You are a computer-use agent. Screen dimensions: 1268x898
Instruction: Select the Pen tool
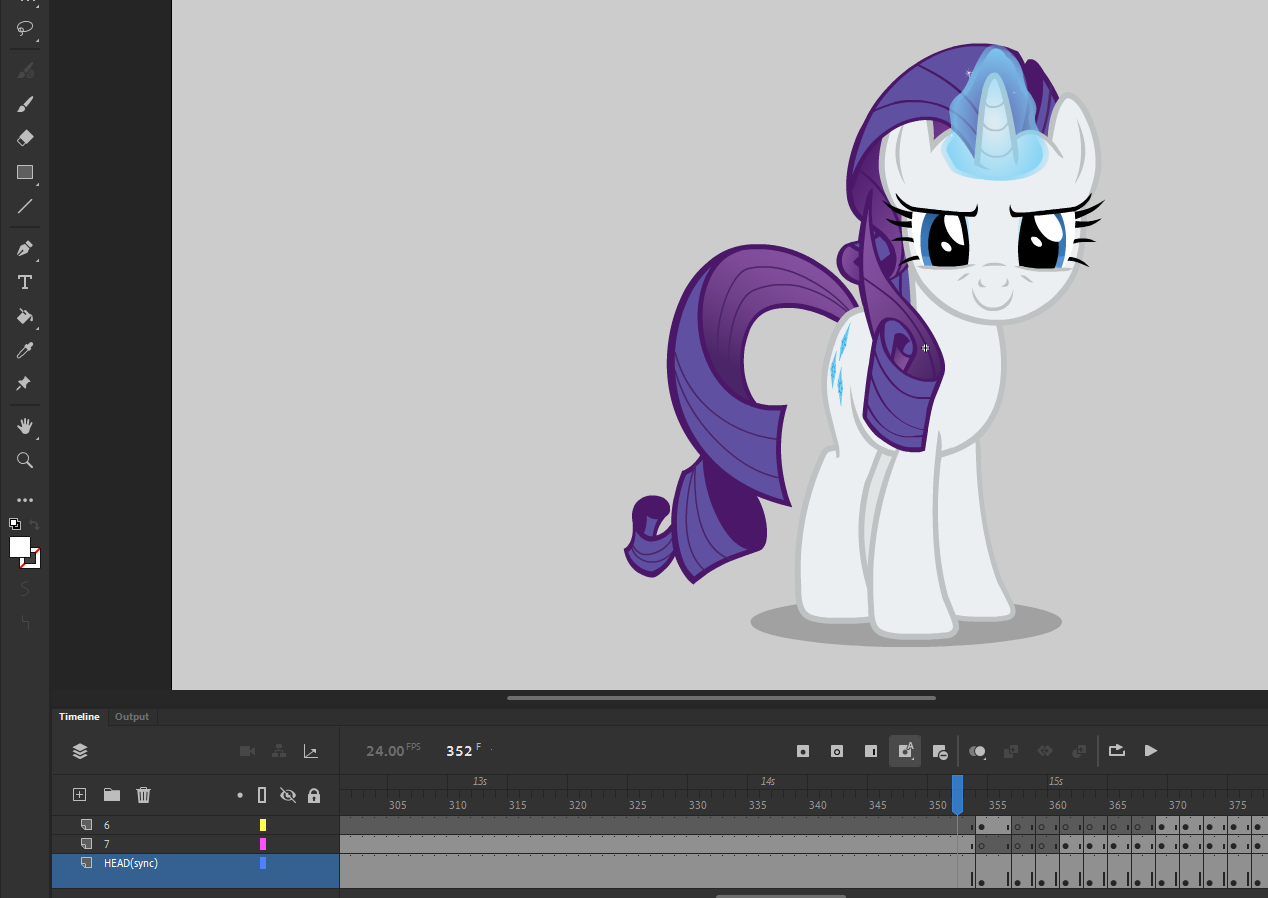(25, 248)
